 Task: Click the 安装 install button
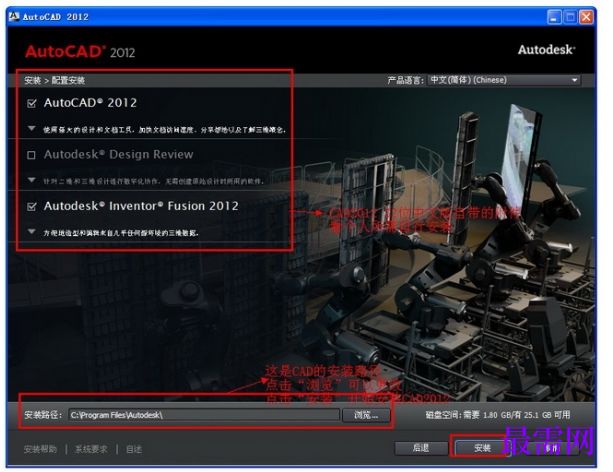point(482,448)
